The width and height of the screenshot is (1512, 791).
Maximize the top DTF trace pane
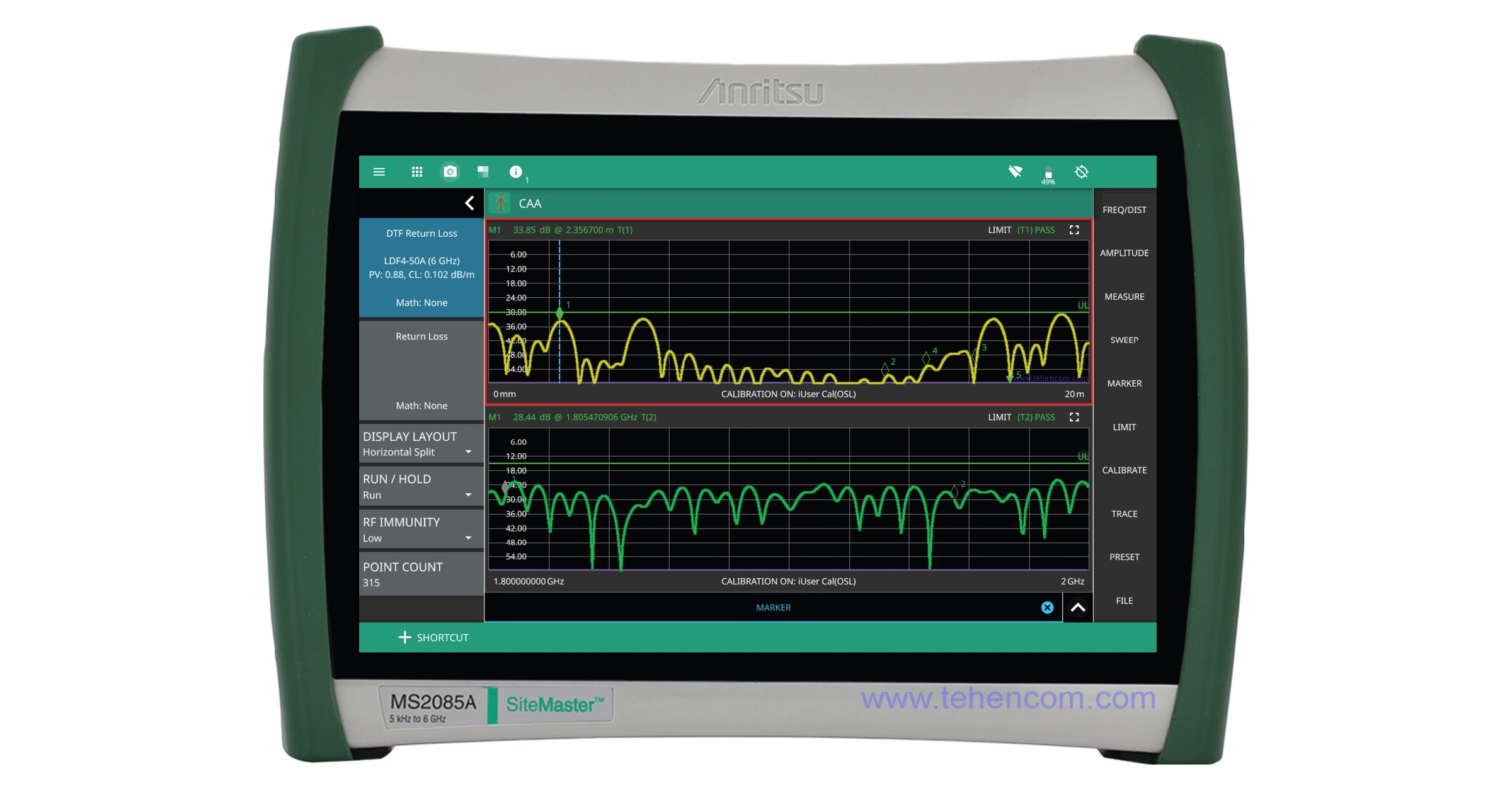point(1074,230)
